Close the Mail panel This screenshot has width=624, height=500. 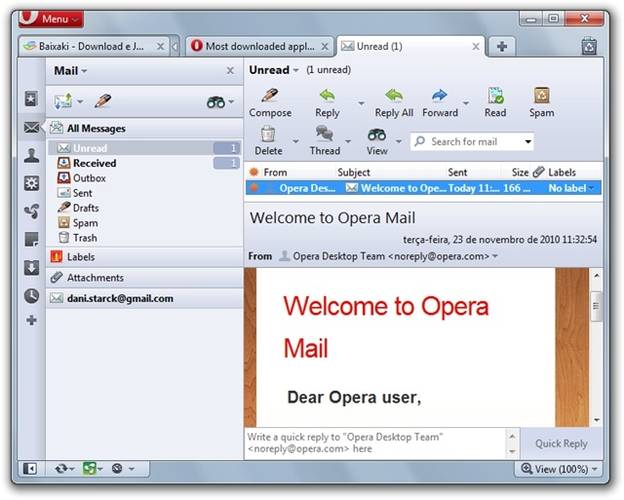click(x=230, y=71)
